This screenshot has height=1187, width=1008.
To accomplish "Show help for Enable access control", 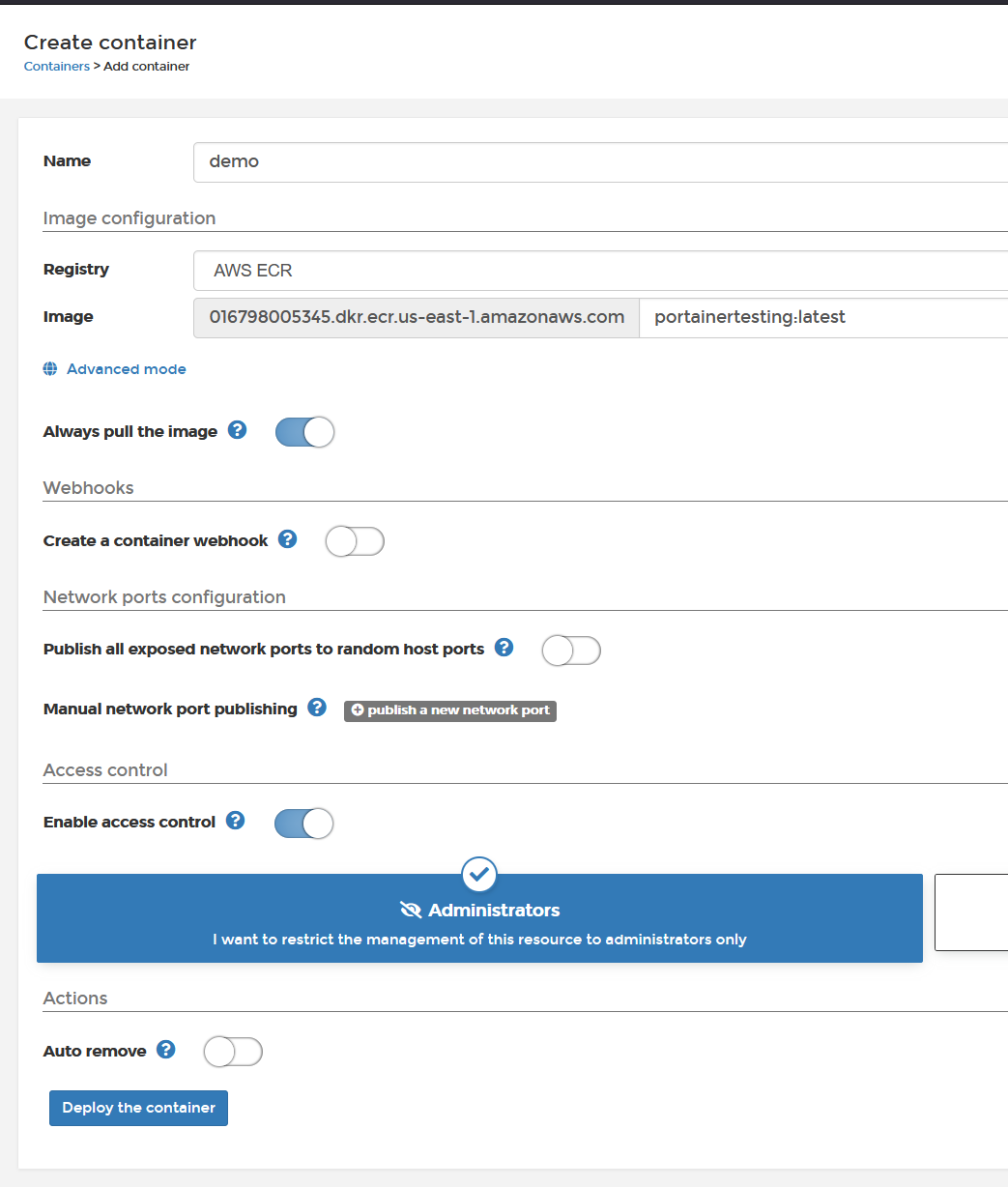I will coord(235,821).
